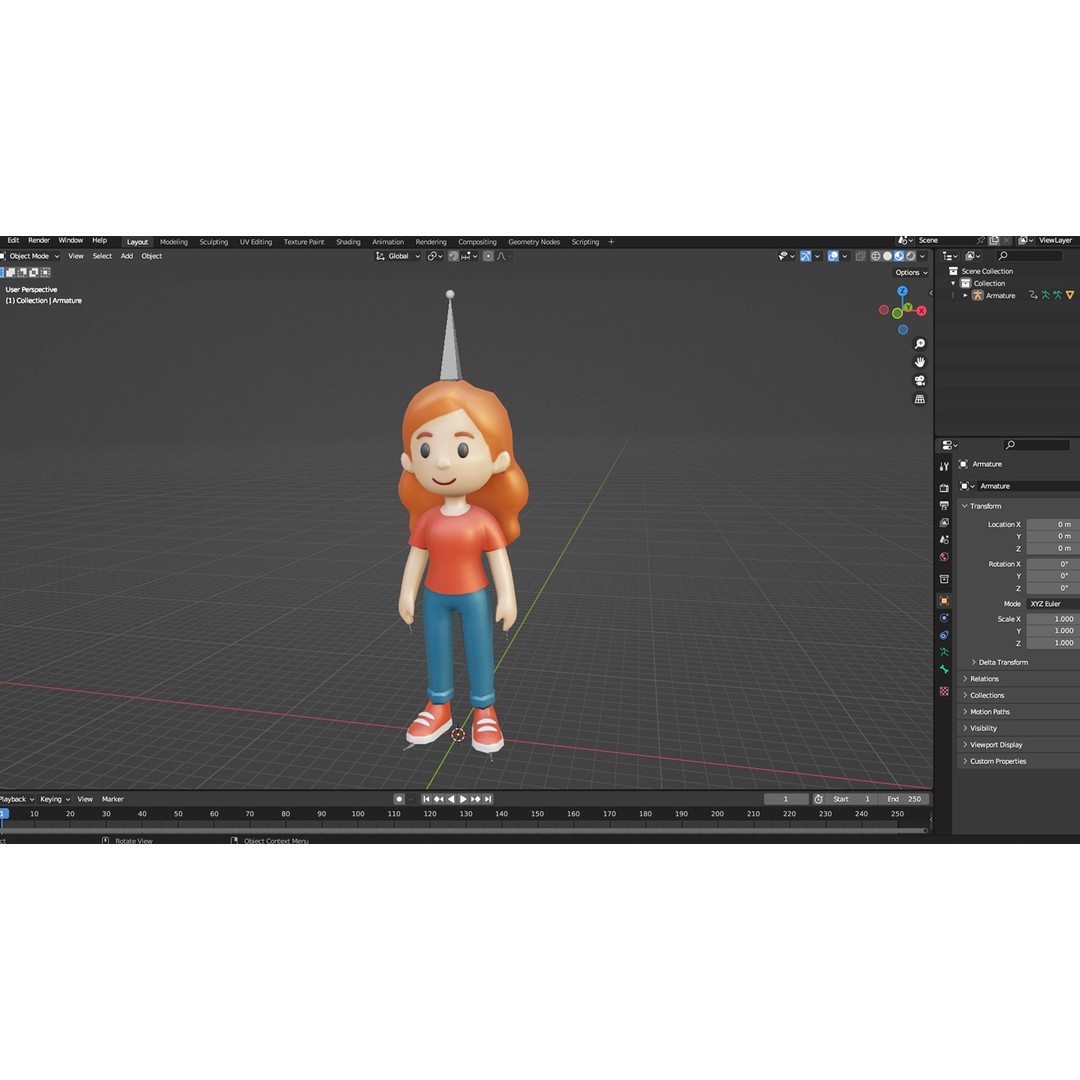The image size is (1080, 1080).
Task: Open the Edit menu
Action: tap(12, 240)
